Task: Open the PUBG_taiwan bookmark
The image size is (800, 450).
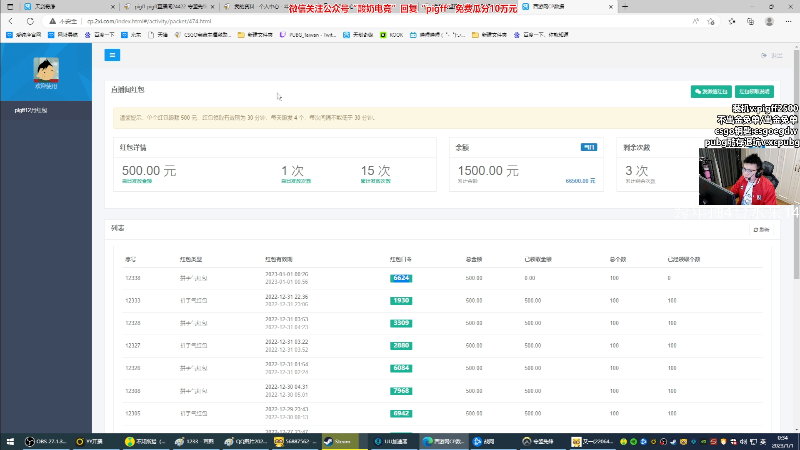Action: click(308, 35)
